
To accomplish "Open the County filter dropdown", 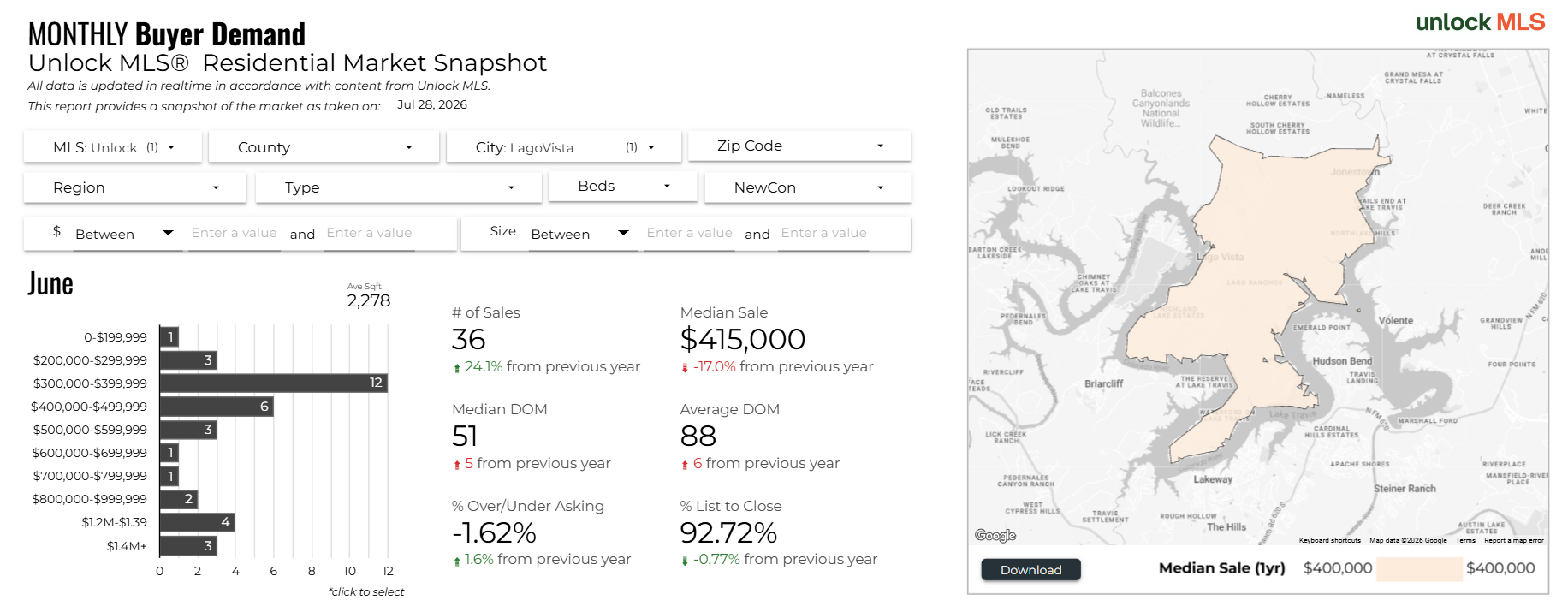I will pyautogui.click(x=324, y=147).
